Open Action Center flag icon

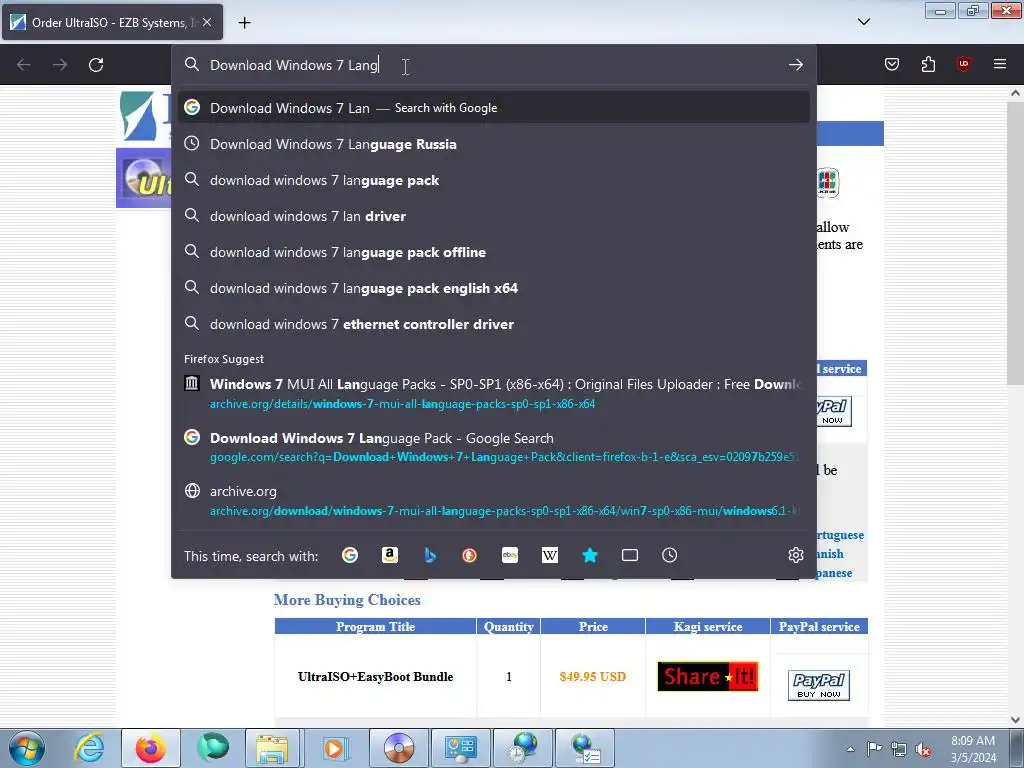click(x=874, y=748)
